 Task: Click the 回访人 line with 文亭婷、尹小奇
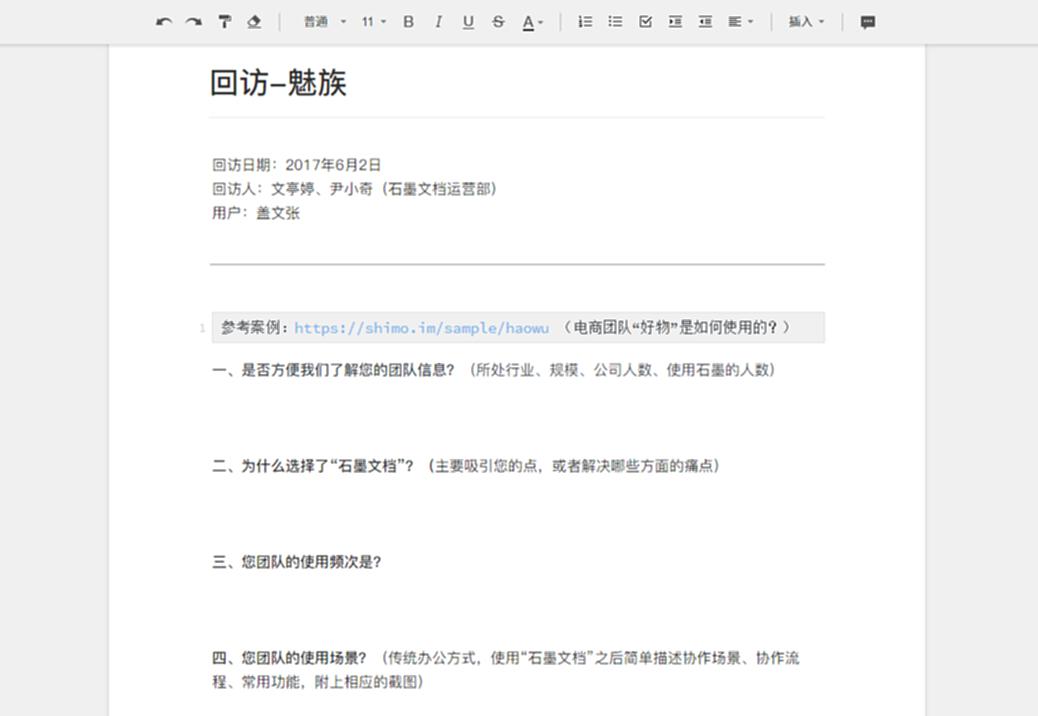[x=354, y=189]
